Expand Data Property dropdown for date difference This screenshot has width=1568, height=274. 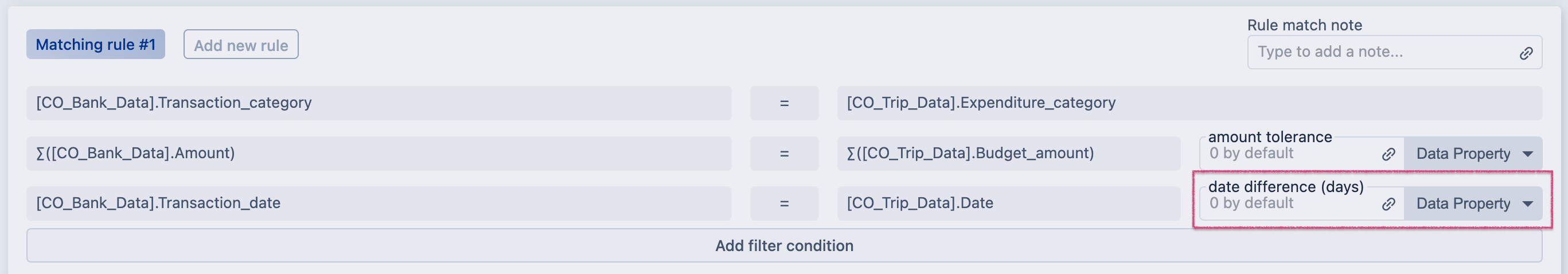(1473, 204)
